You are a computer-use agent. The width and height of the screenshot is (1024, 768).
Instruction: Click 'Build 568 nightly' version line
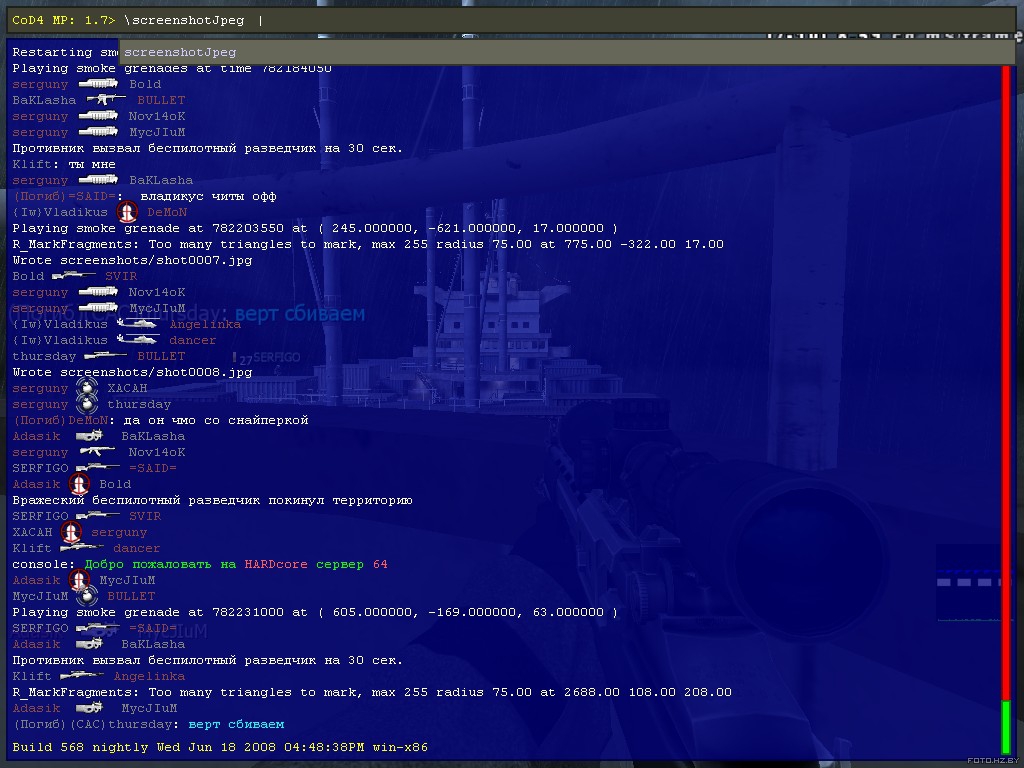[220, 747]
